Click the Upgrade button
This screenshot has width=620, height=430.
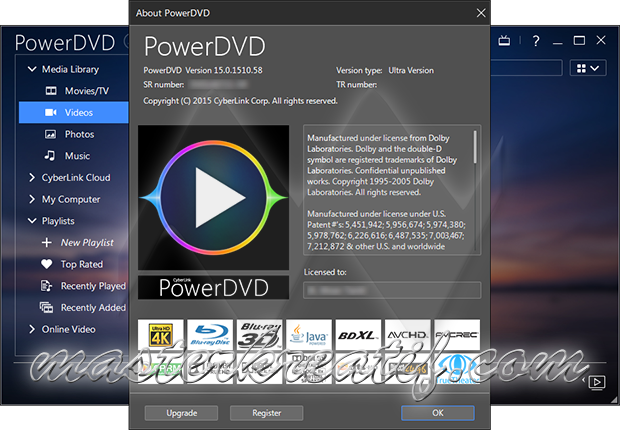click(x=181, y=413)
